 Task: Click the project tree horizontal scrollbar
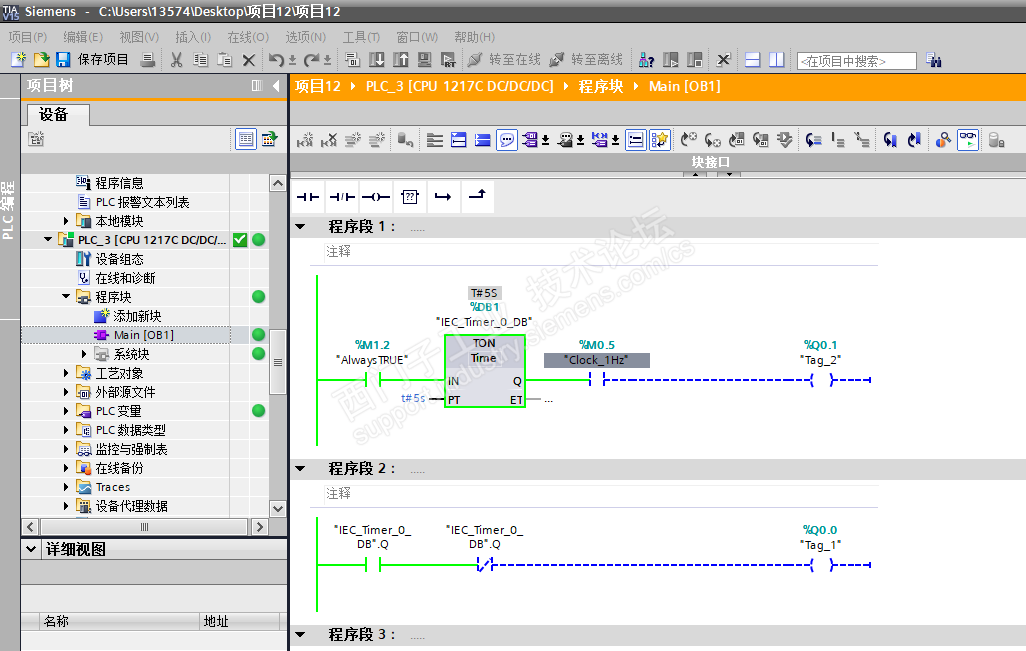click(x=144, y=527)
